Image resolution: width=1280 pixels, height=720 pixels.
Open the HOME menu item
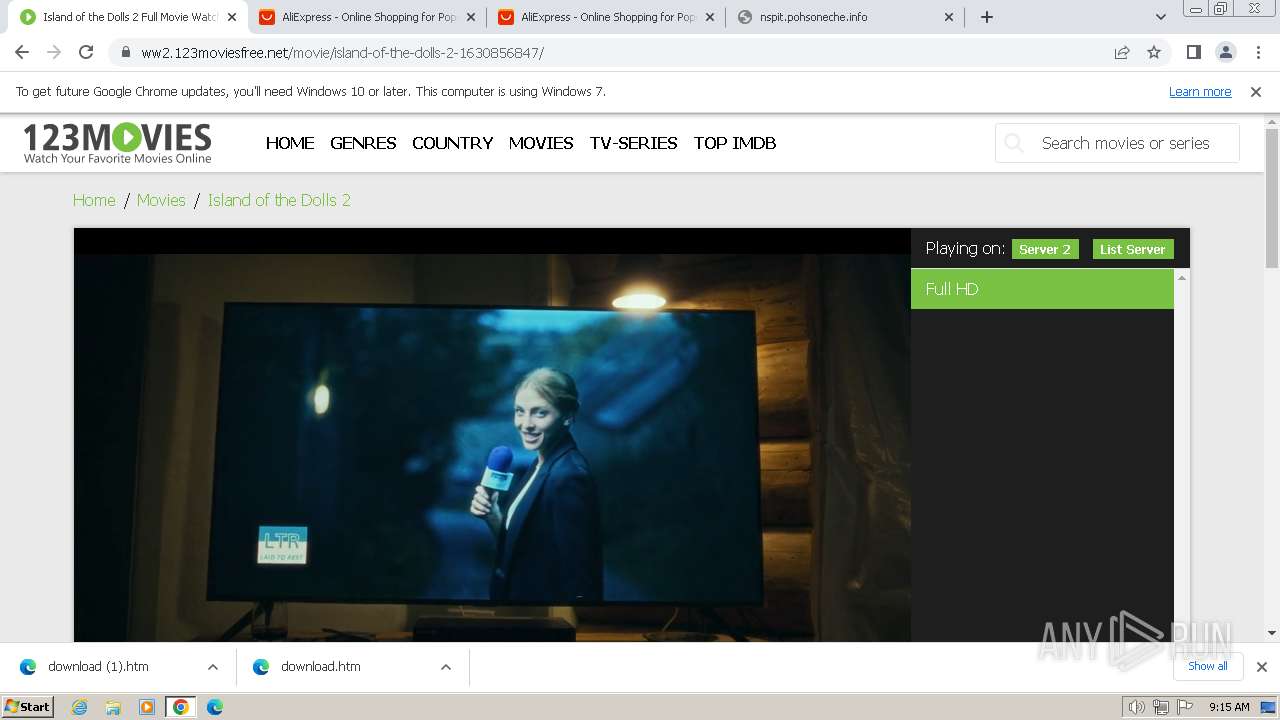pos(290,143)
